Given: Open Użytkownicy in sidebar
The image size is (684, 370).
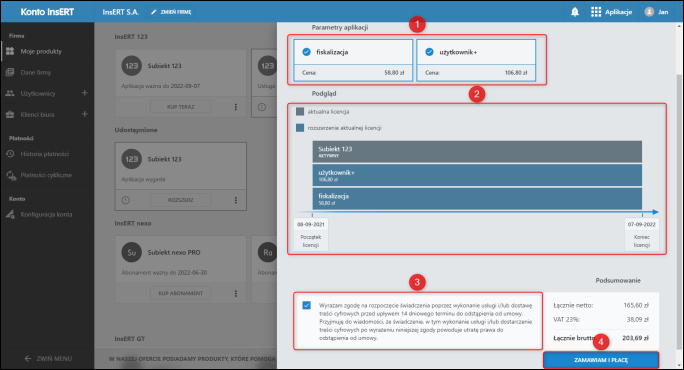Looking at the screenshot, I should coord(39,93).
